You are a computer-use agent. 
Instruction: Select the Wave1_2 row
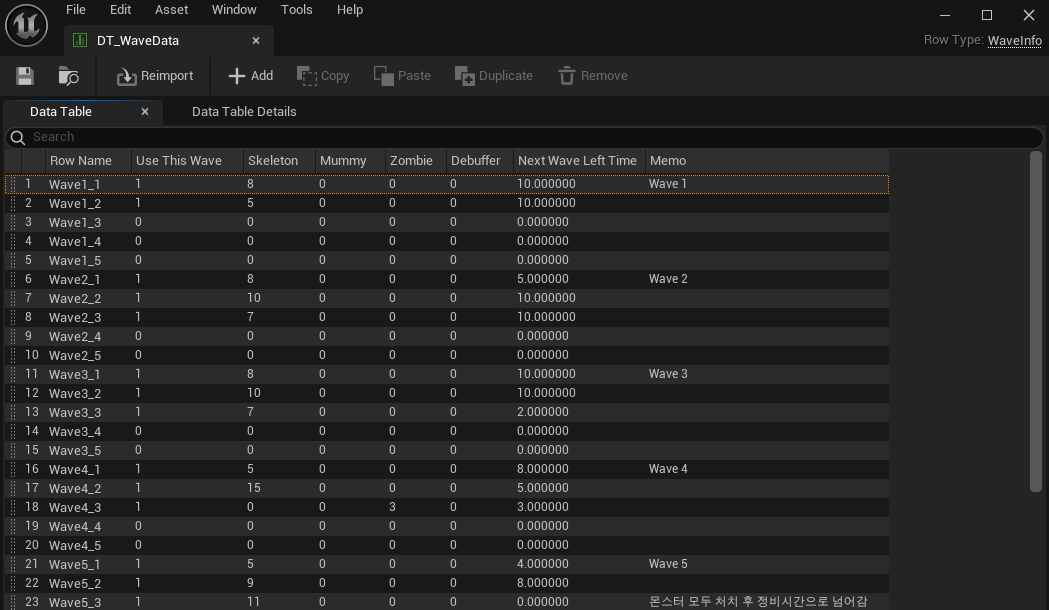[447, 203]
